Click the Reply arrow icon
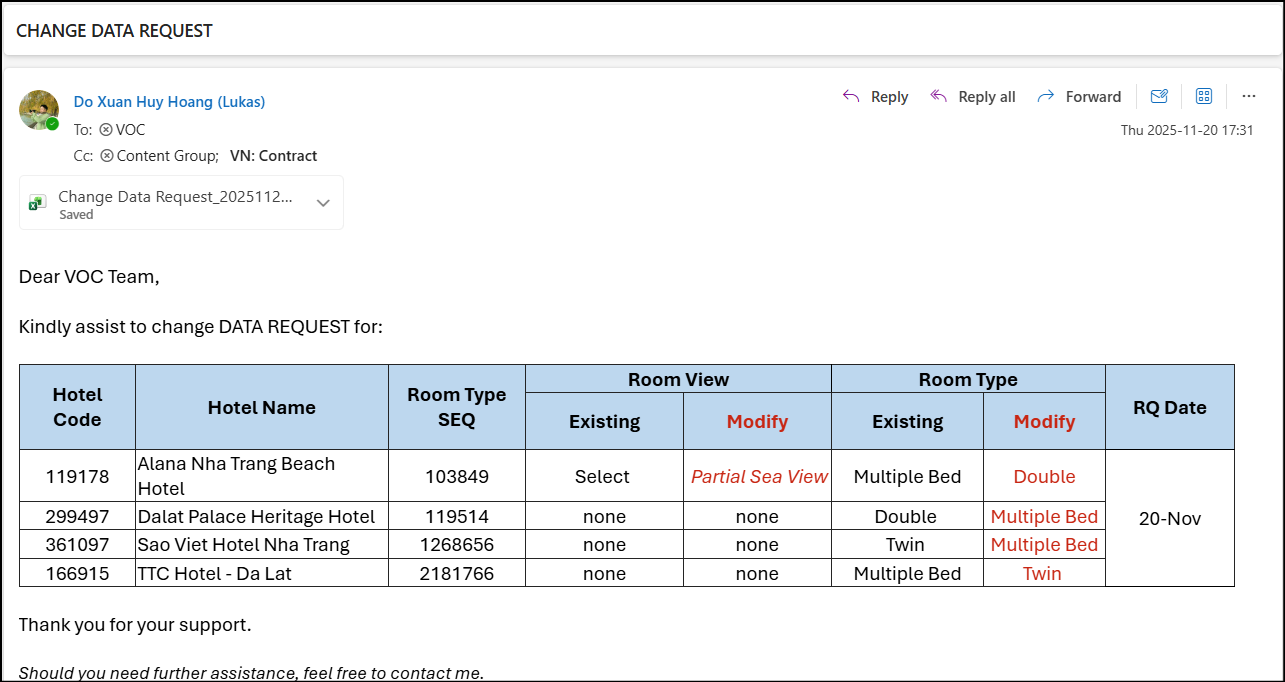This screenshot has width=1285, height=682. pos(851,96)
